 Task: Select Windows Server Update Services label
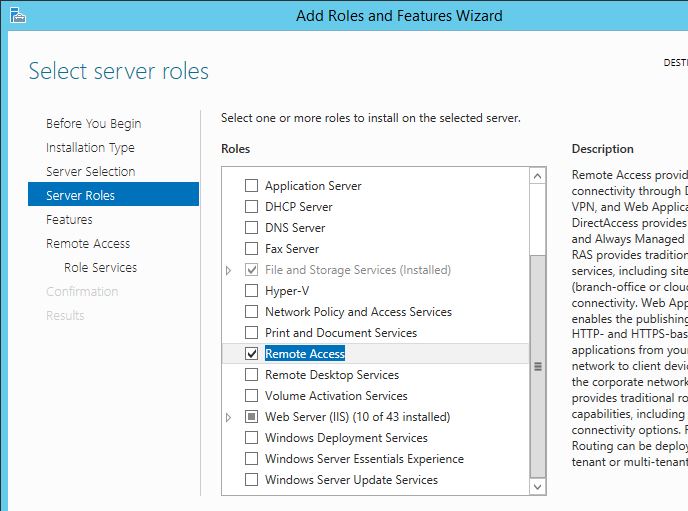click(351, 480)
